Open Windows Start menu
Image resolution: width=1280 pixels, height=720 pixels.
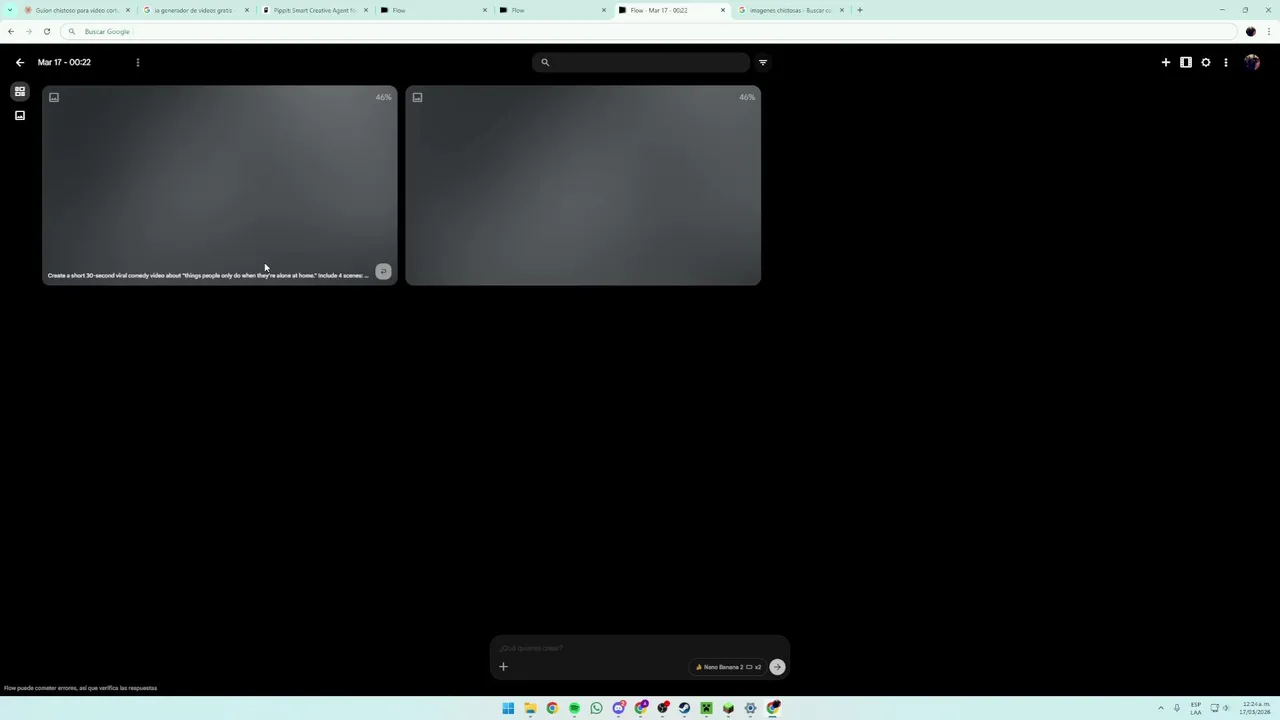pyautogui.click(x=508, y=708)
